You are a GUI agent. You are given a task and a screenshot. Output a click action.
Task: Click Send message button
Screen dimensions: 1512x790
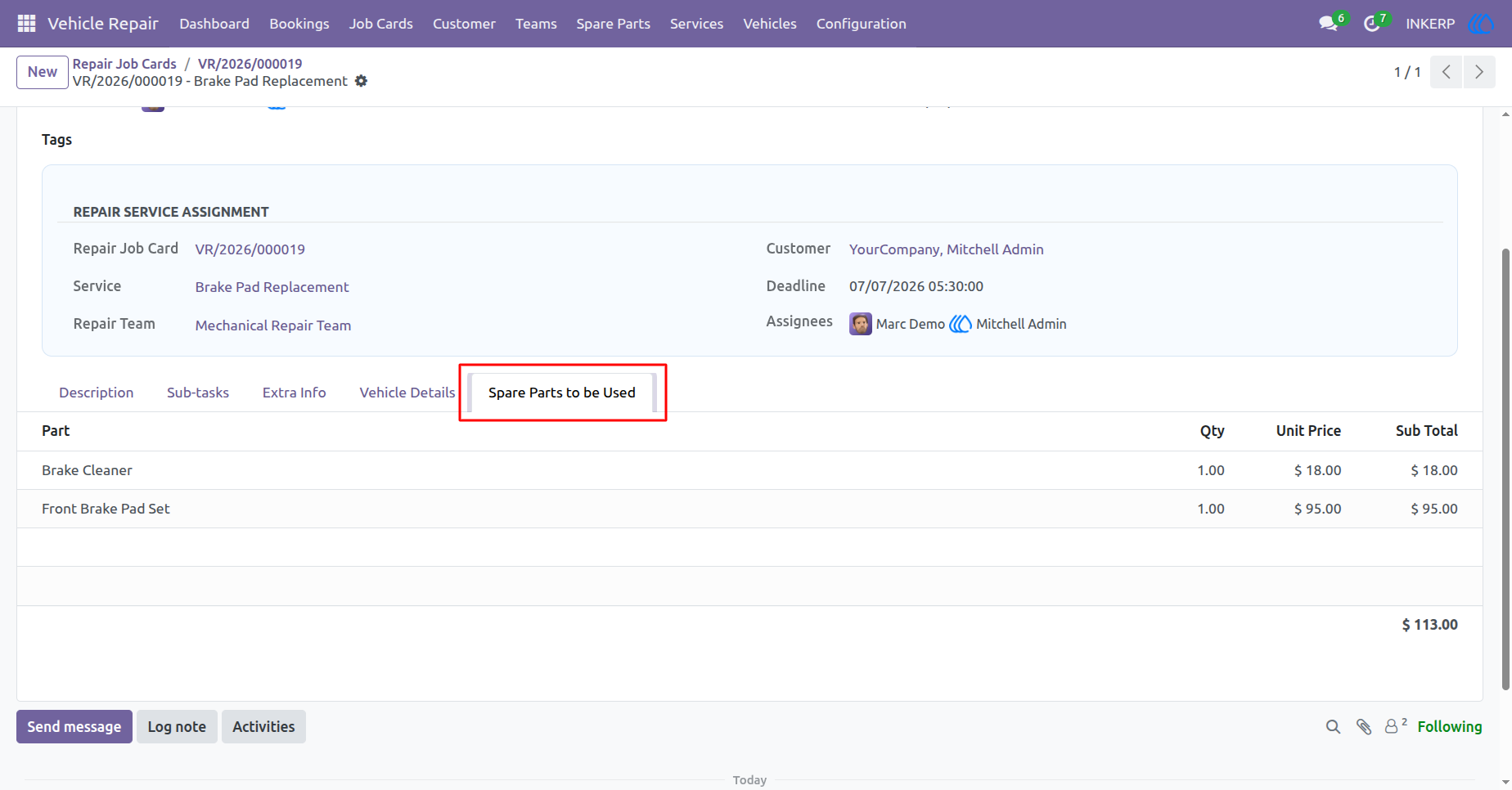point(74,727)
